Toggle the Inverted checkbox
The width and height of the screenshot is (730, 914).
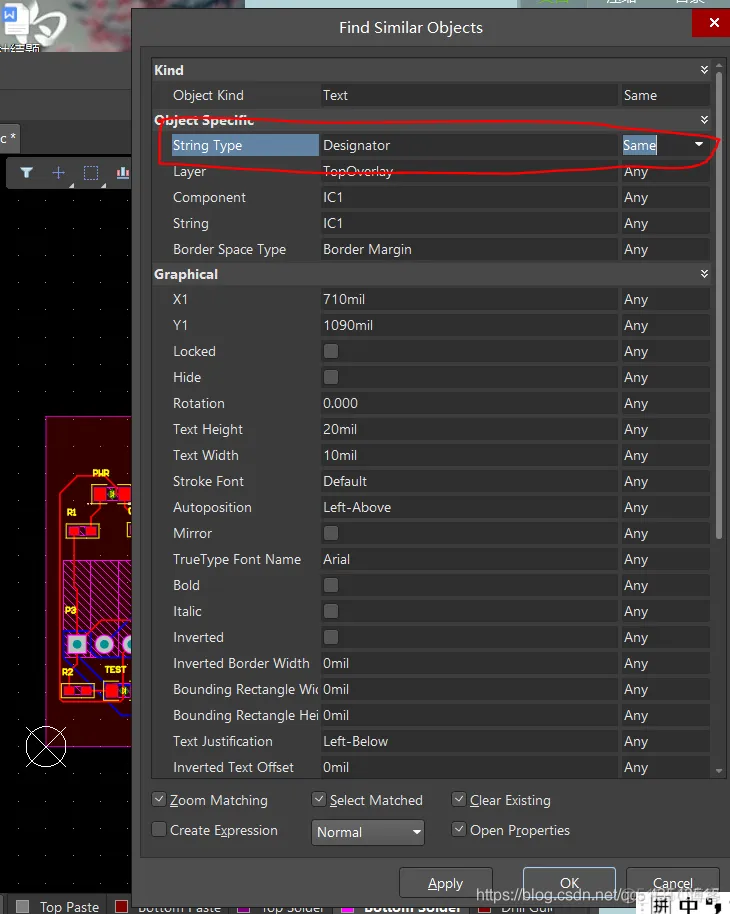(331, 637)
